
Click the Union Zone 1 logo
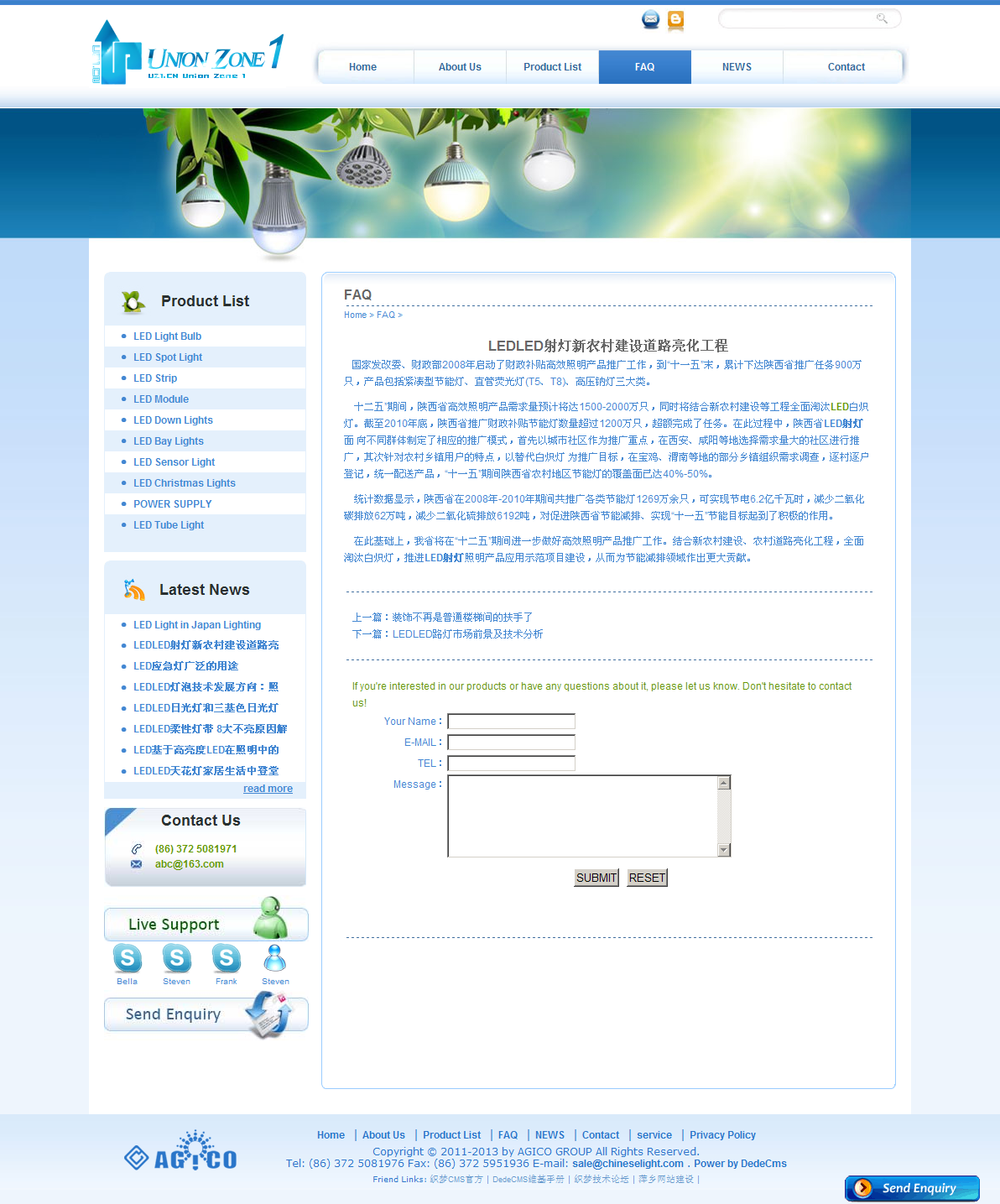188,54
